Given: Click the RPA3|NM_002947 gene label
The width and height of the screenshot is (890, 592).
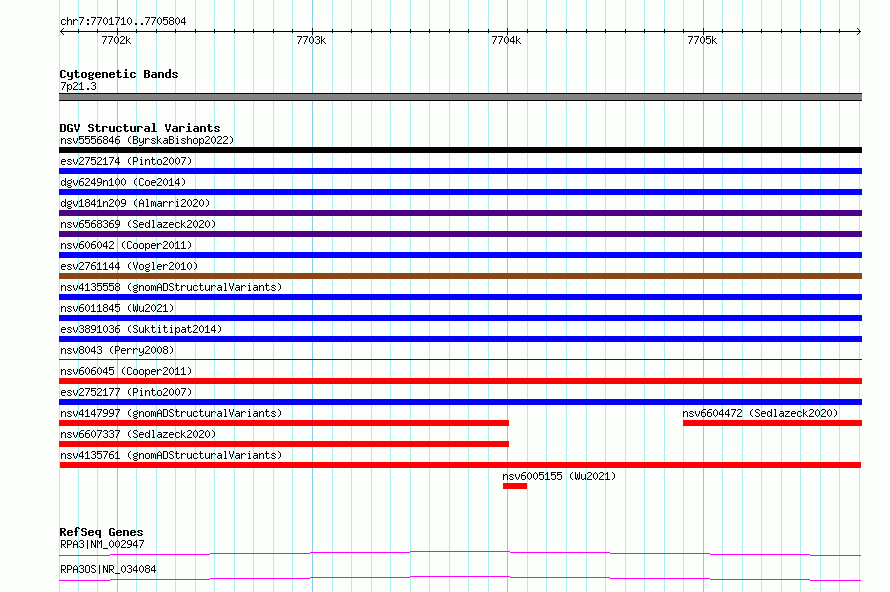Looking at the screenshot, I should (102, 544).
